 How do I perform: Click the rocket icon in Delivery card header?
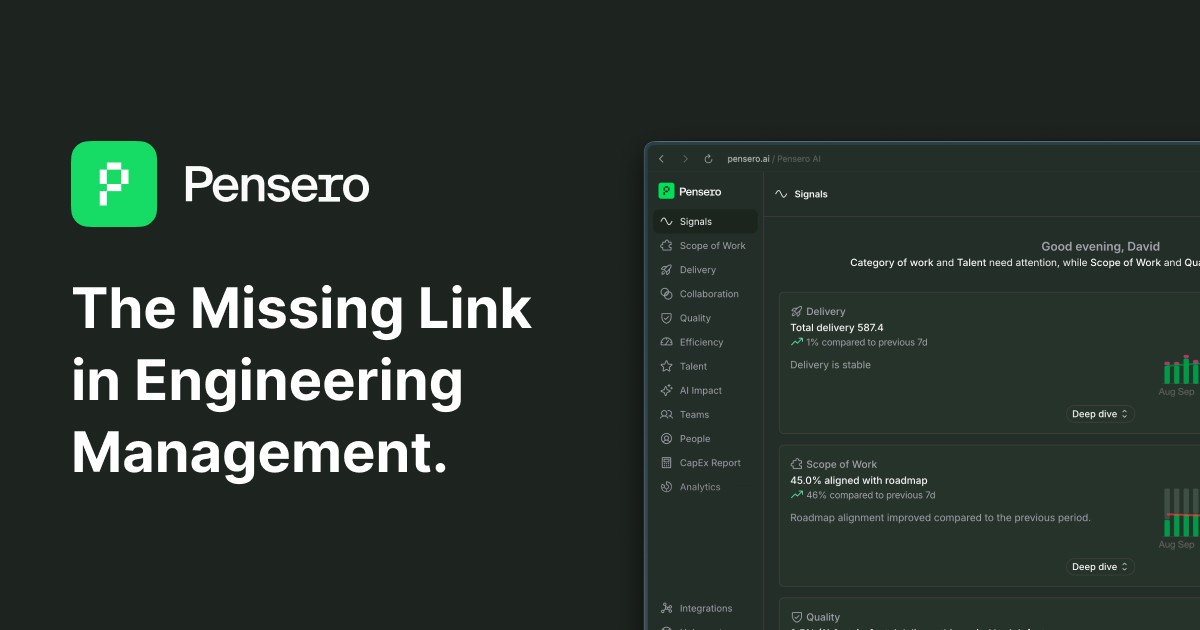pyautogui.click(x=797, y=312)
